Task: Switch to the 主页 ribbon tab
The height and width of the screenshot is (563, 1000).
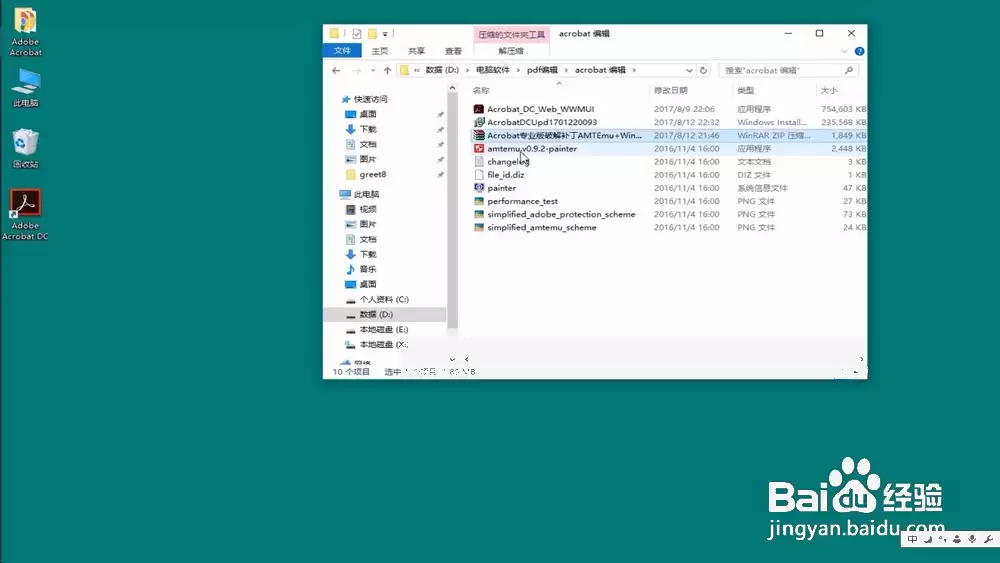Action: tap(379, 51)
